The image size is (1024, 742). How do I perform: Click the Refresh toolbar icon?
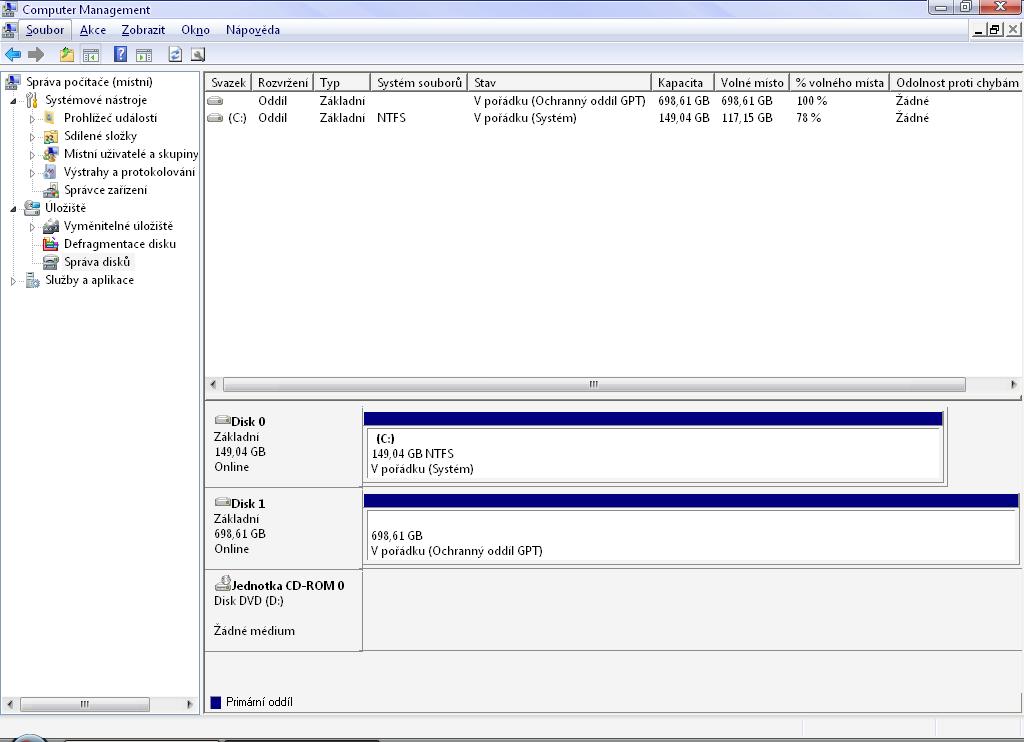[175, 54]
